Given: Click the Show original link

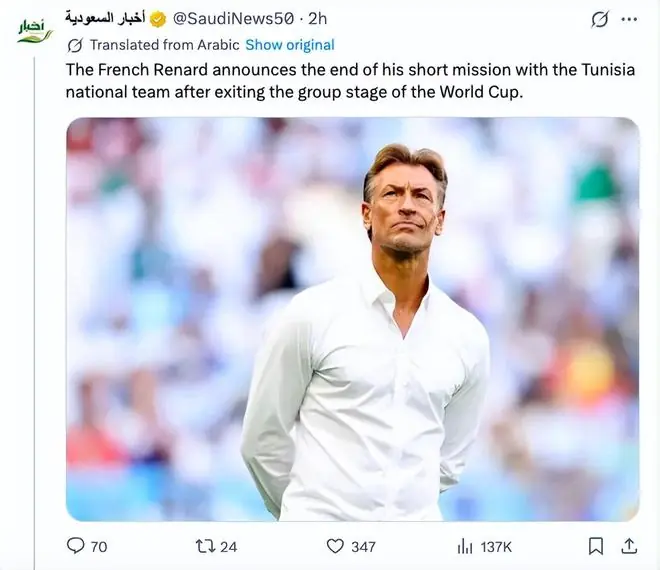Looking at the screenshot, I should click(x=290, y=45).
